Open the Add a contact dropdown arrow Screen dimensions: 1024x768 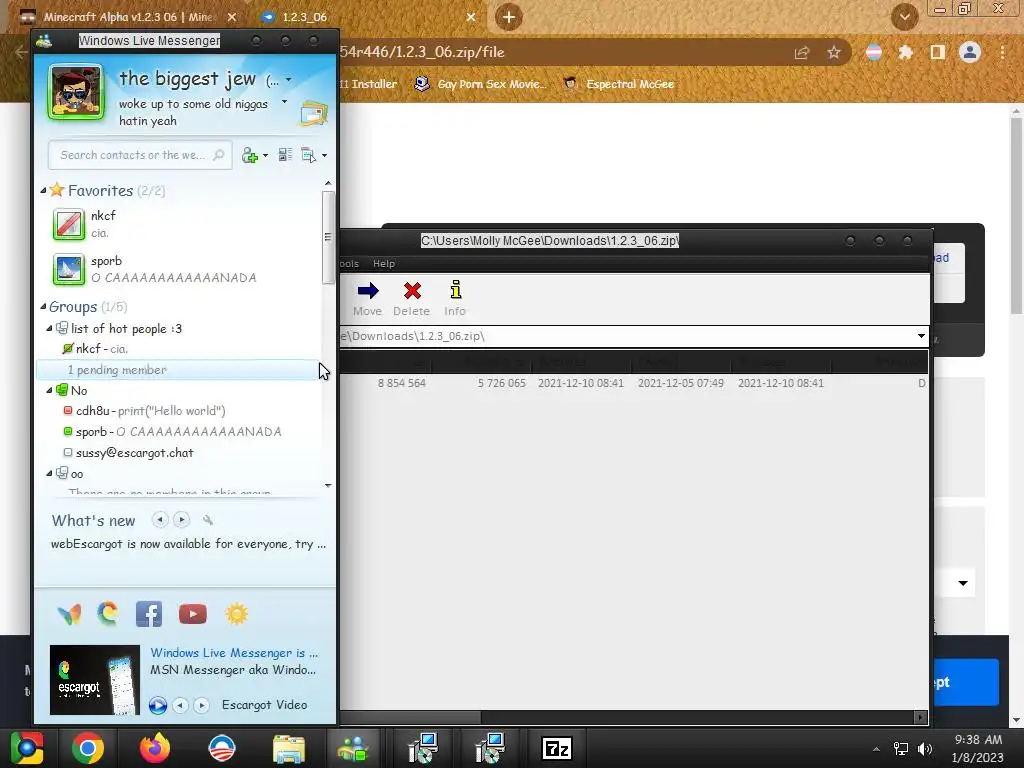265,156
